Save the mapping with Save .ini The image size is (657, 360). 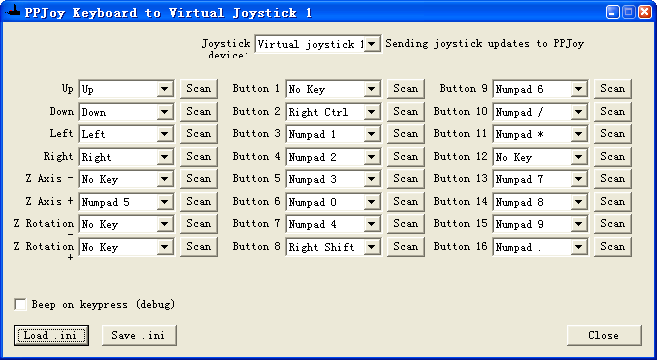139,335
